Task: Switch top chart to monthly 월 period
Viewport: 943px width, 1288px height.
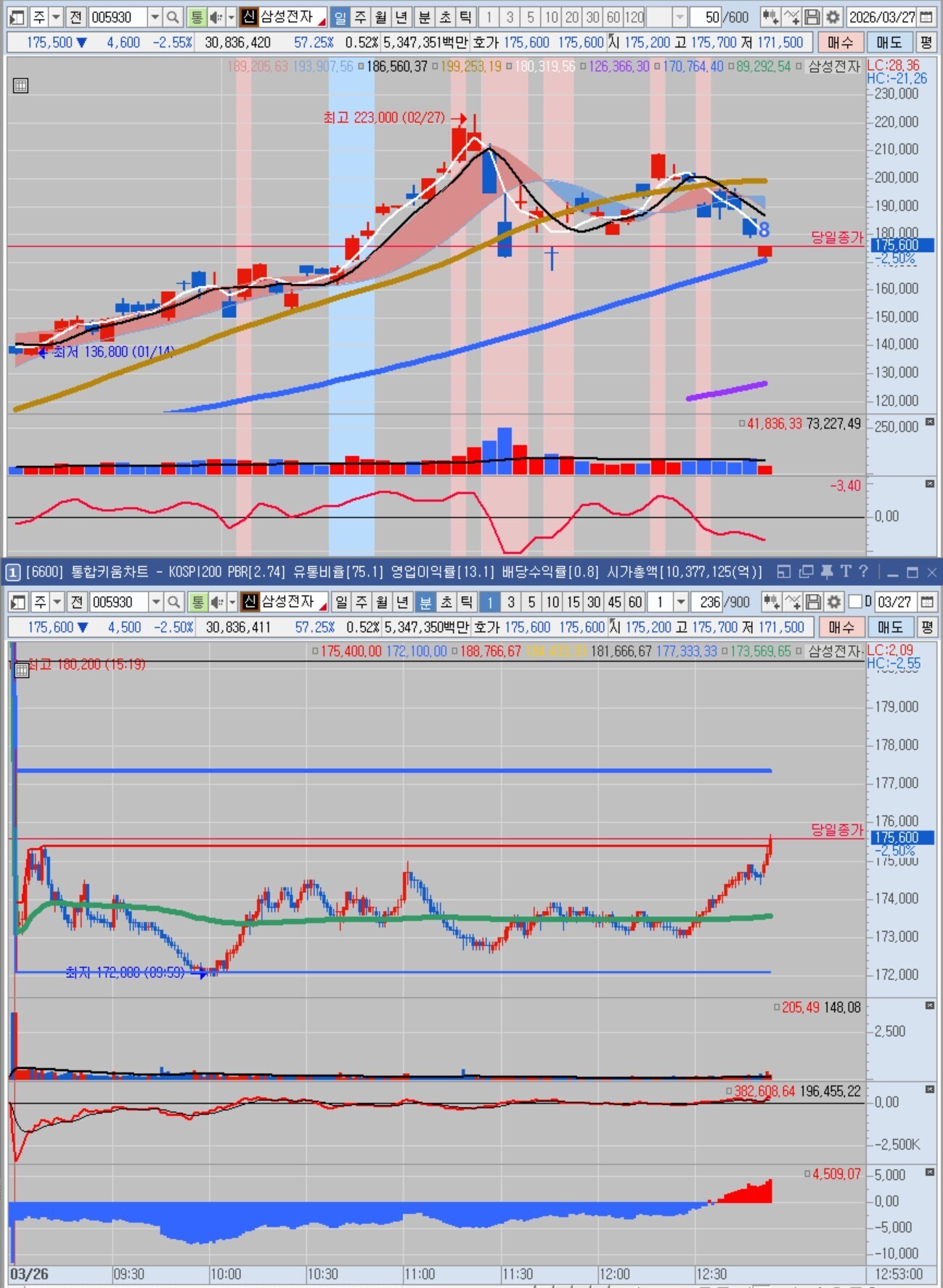Action: click(x=382, y=17)
